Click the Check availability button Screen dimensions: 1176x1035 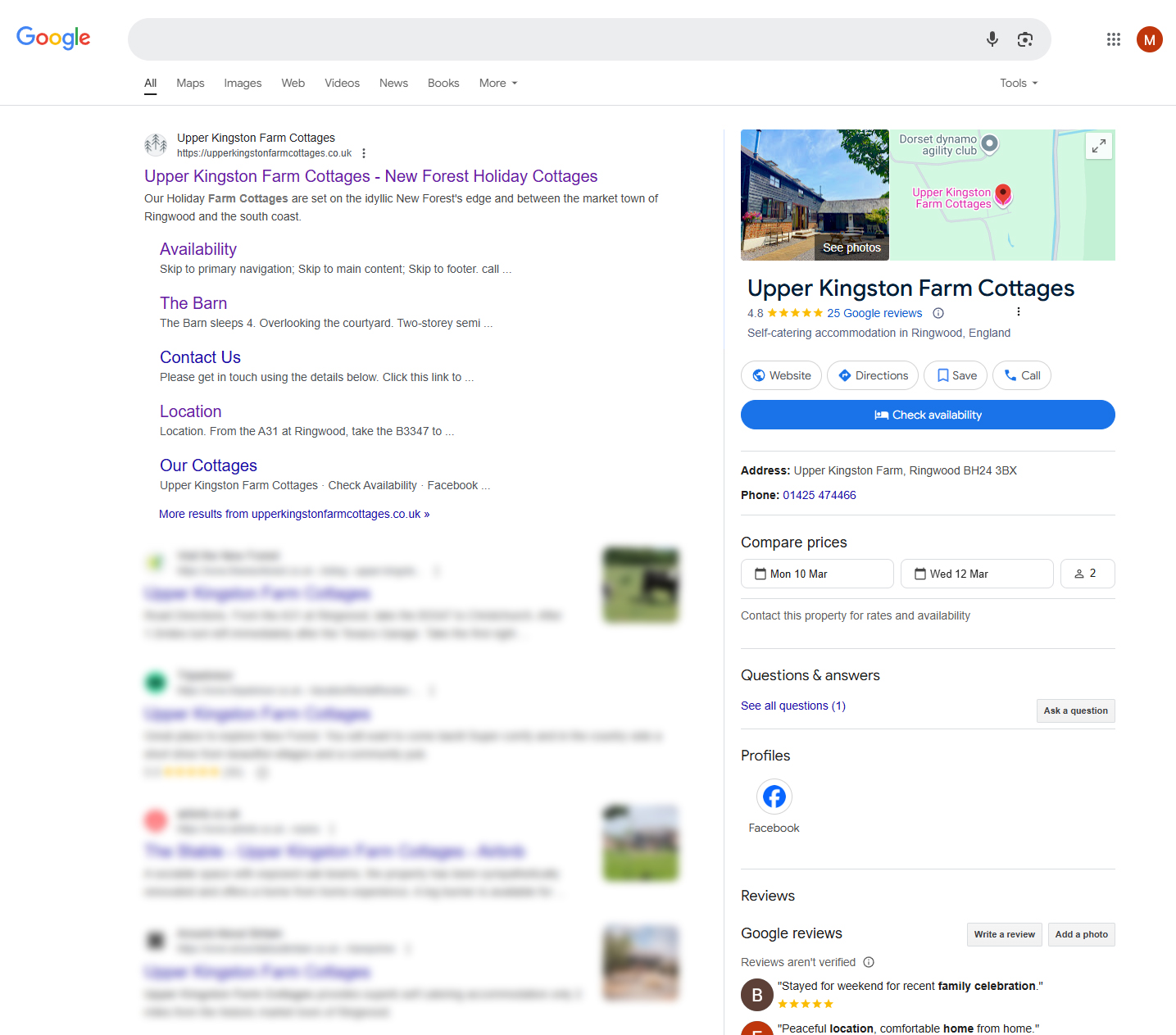(928, 415)
